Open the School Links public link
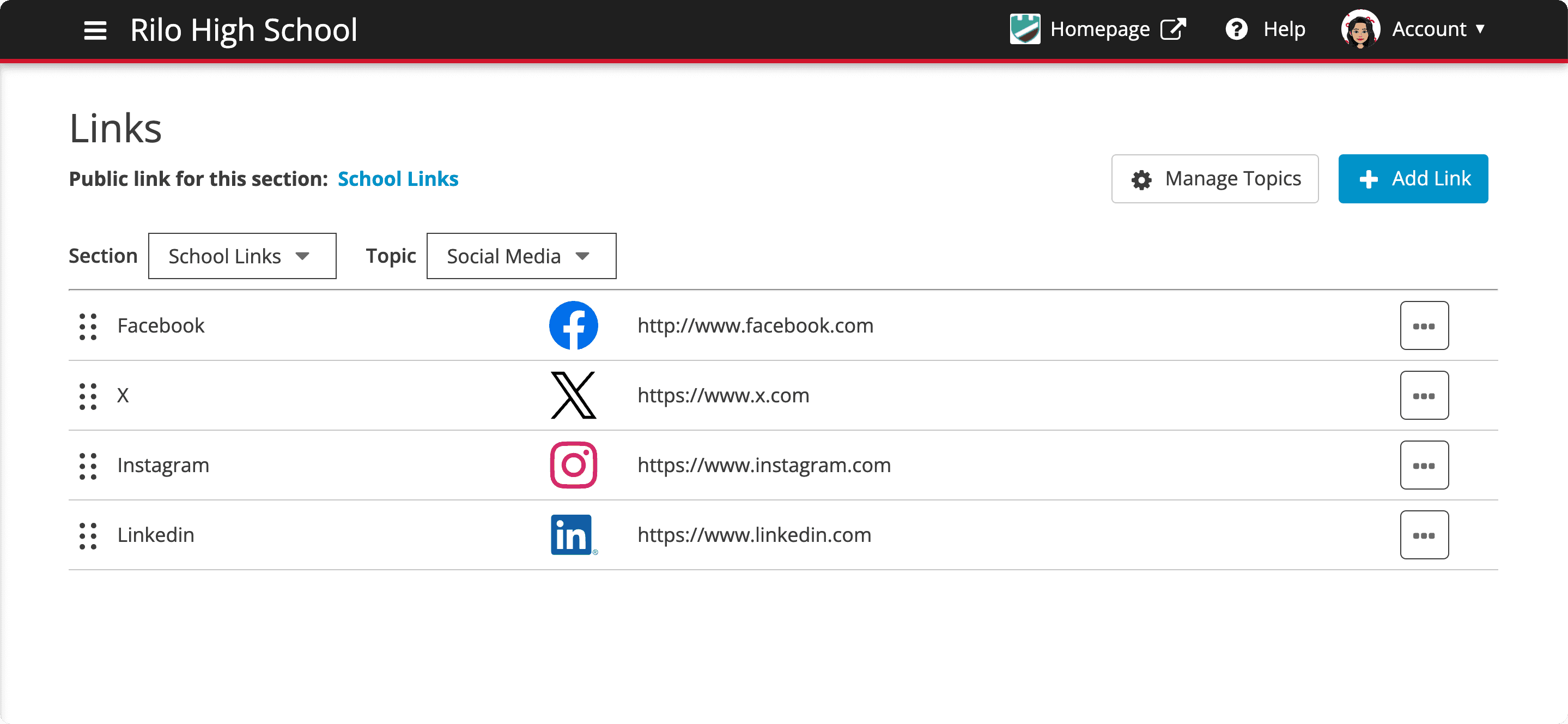This screenshot has height=724, width=1568. click(x=398, y=178)
